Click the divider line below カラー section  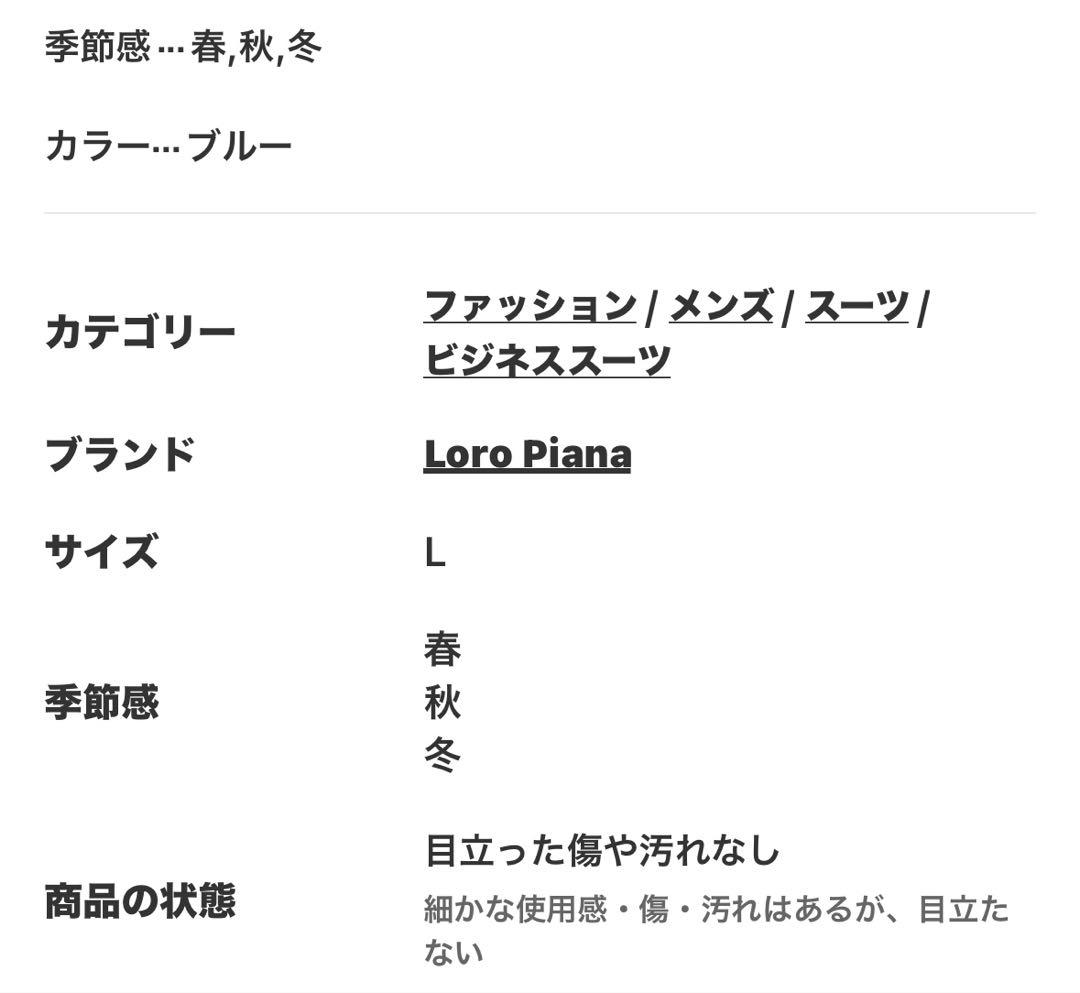[x=540, y=210]
